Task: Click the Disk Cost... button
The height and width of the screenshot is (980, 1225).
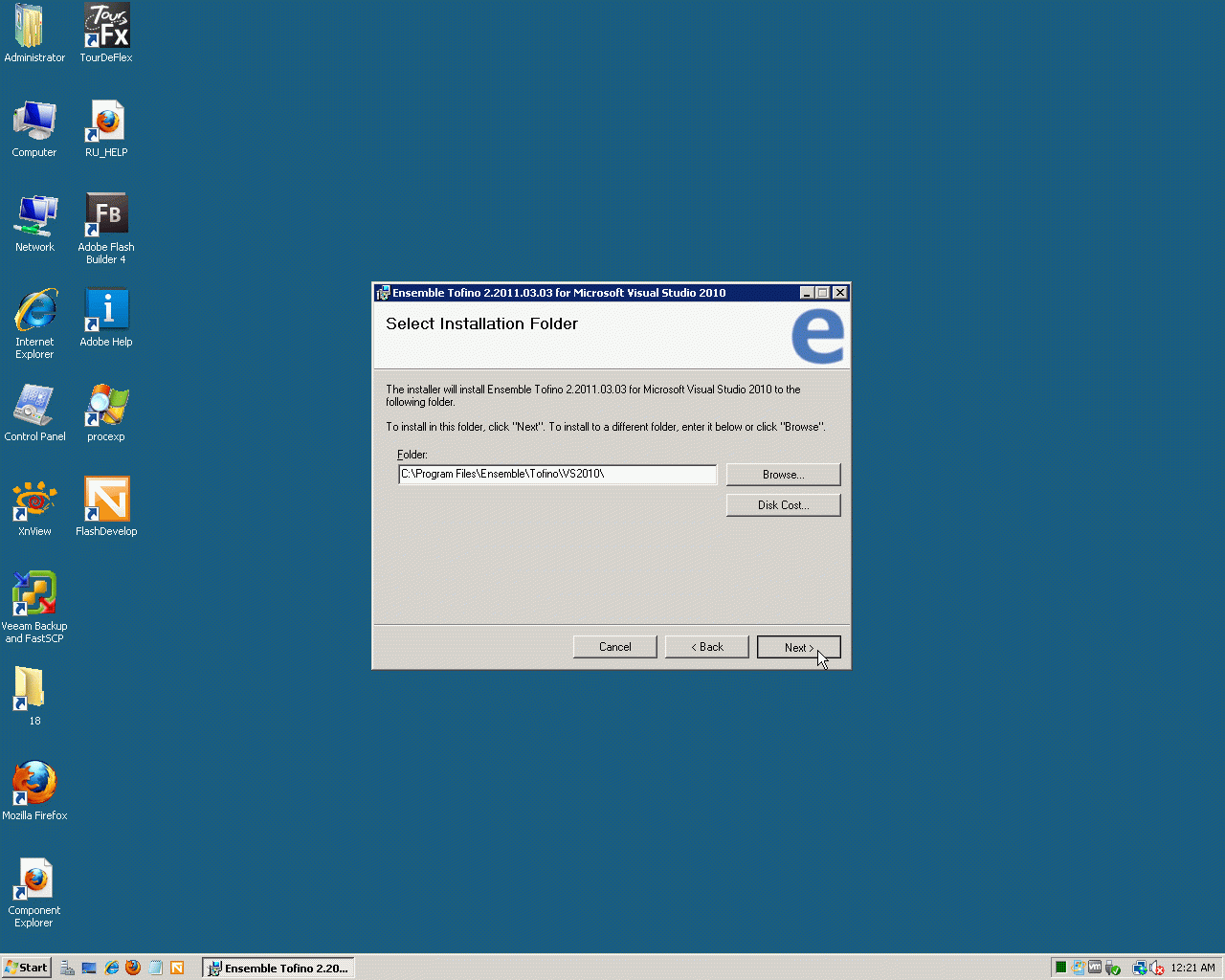Action: coord(783,505)
